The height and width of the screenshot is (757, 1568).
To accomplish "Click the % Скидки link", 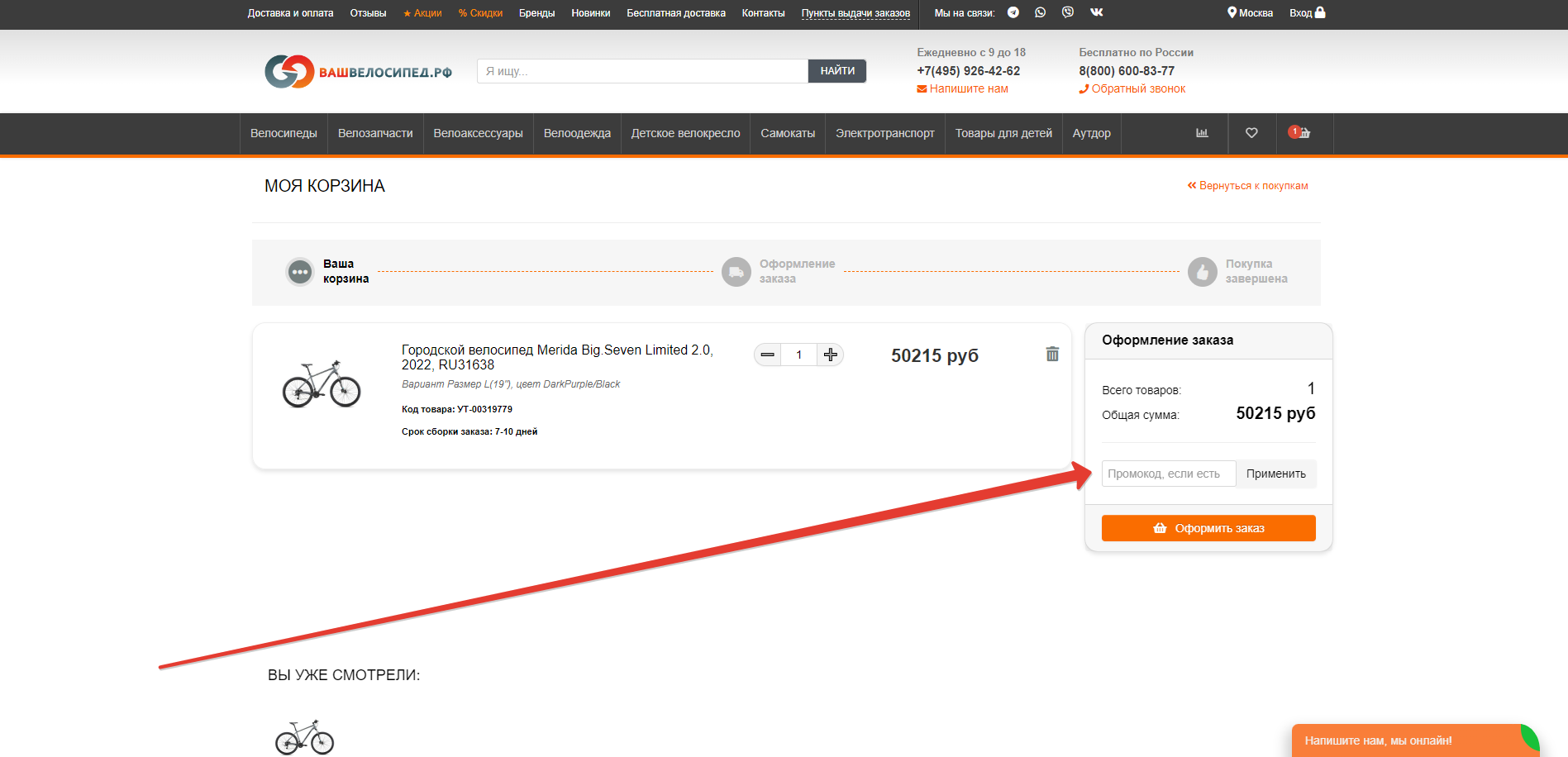I will 480,13.
